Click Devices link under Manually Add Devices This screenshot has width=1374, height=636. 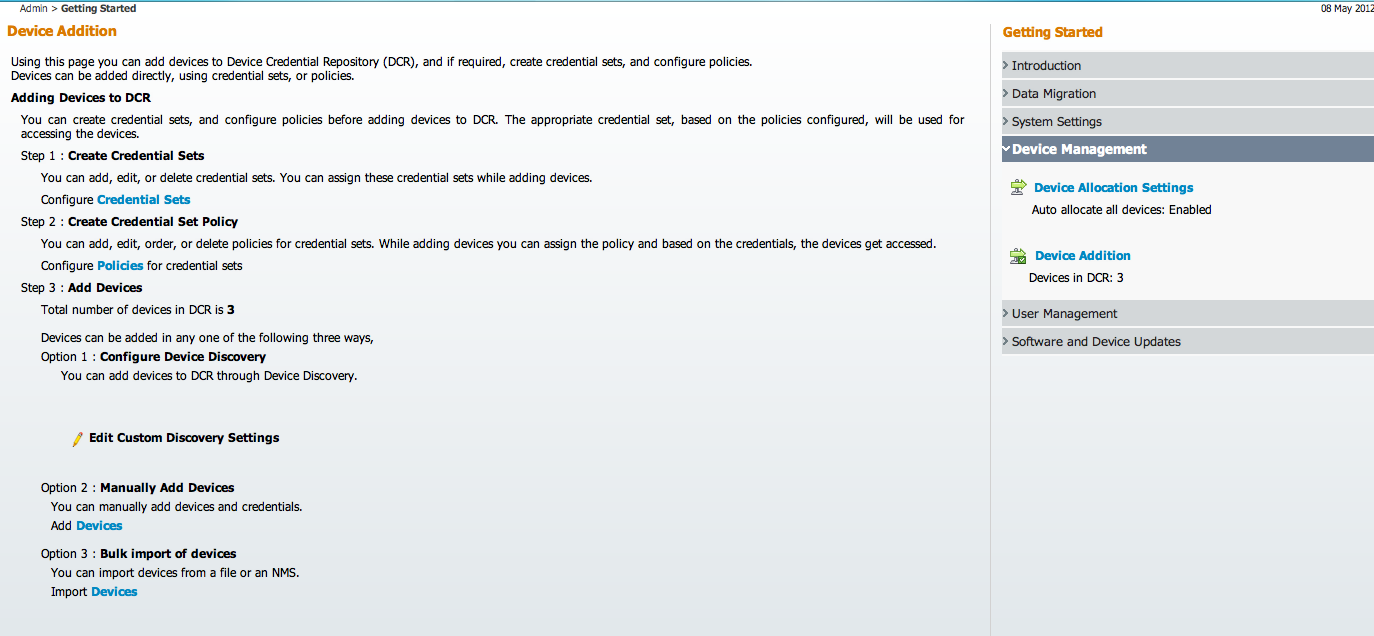[99, 526]
